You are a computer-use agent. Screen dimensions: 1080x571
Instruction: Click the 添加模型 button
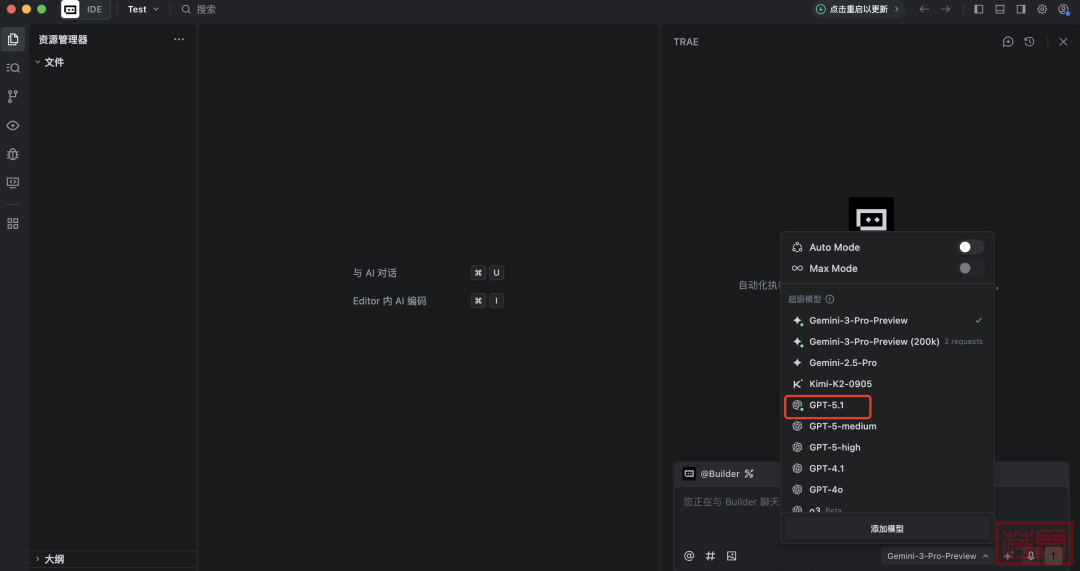tap(887, 529)
